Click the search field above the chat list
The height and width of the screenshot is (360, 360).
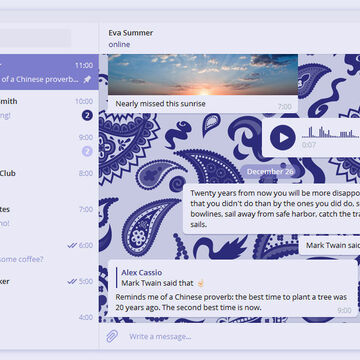click(x=35, y=38)
